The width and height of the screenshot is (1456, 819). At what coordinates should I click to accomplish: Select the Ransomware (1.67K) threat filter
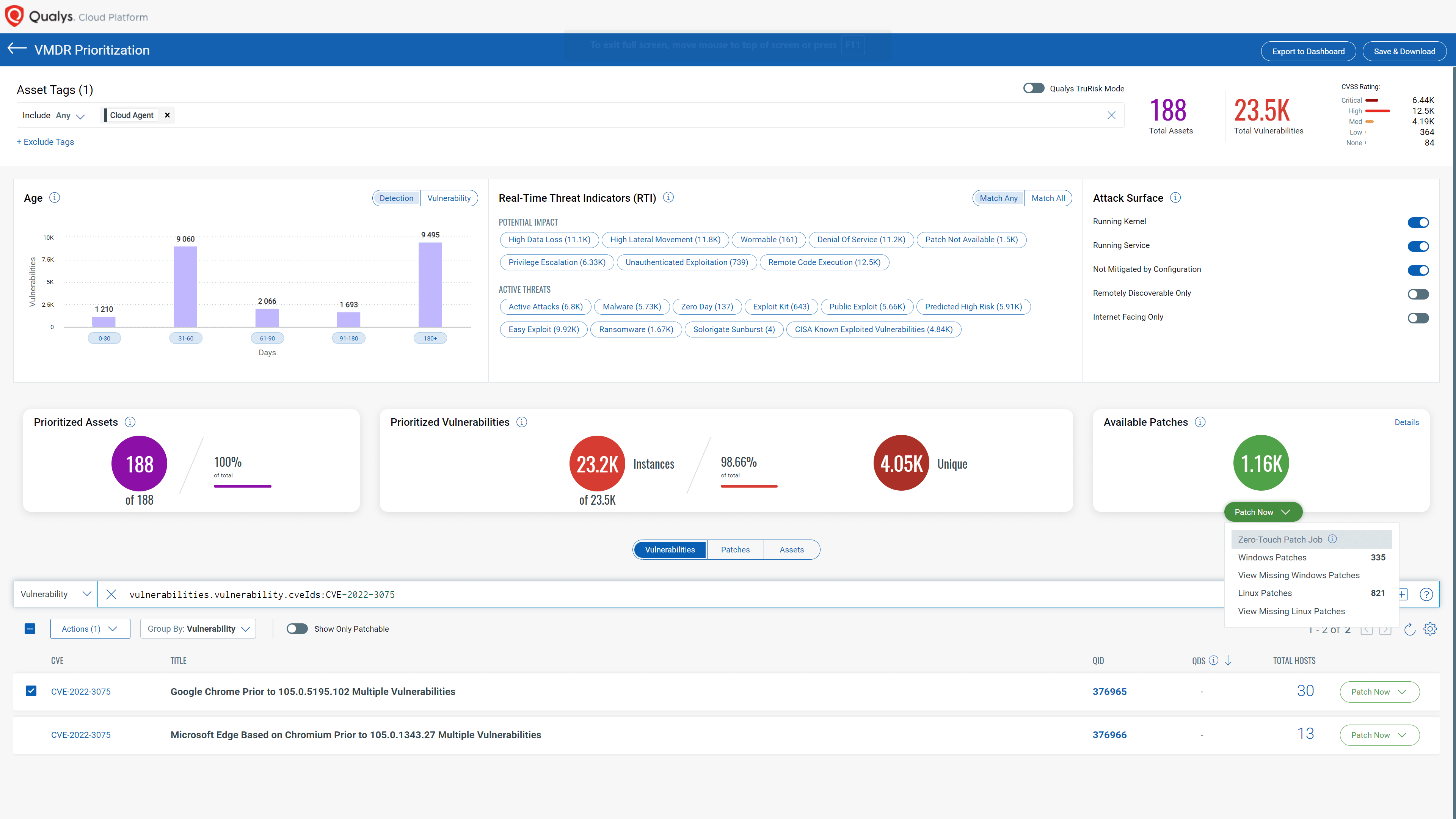[x=636, y=329]
